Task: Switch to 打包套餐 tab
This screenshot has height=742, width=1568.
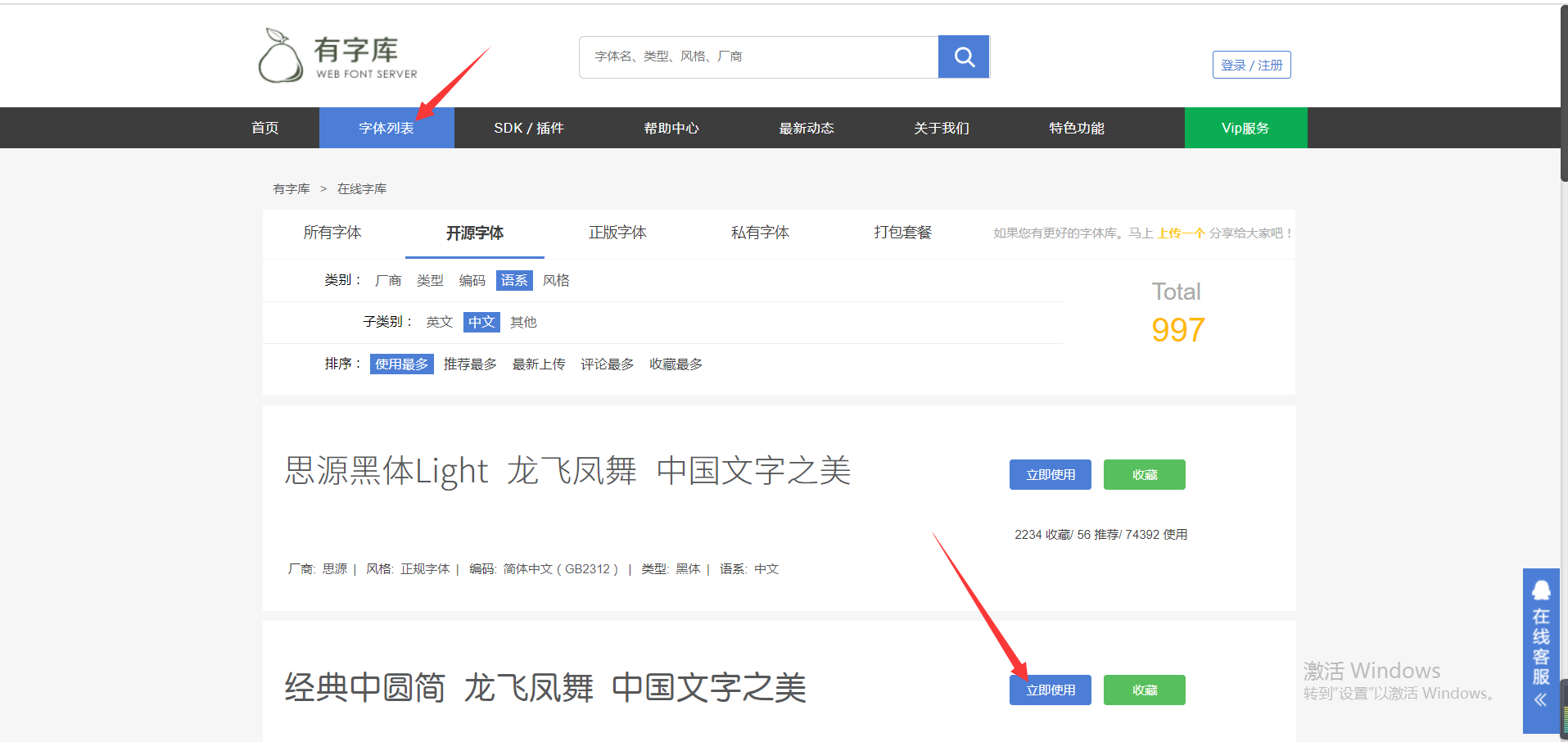Action: 902,233
